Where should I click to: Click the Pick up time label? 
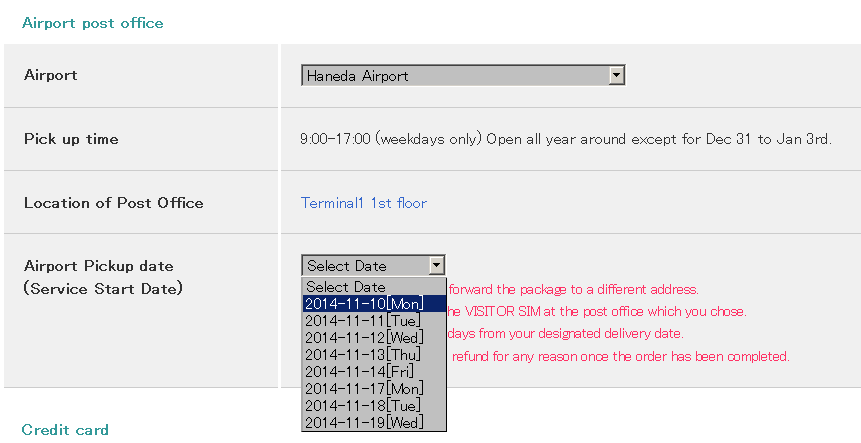[71, 139]
